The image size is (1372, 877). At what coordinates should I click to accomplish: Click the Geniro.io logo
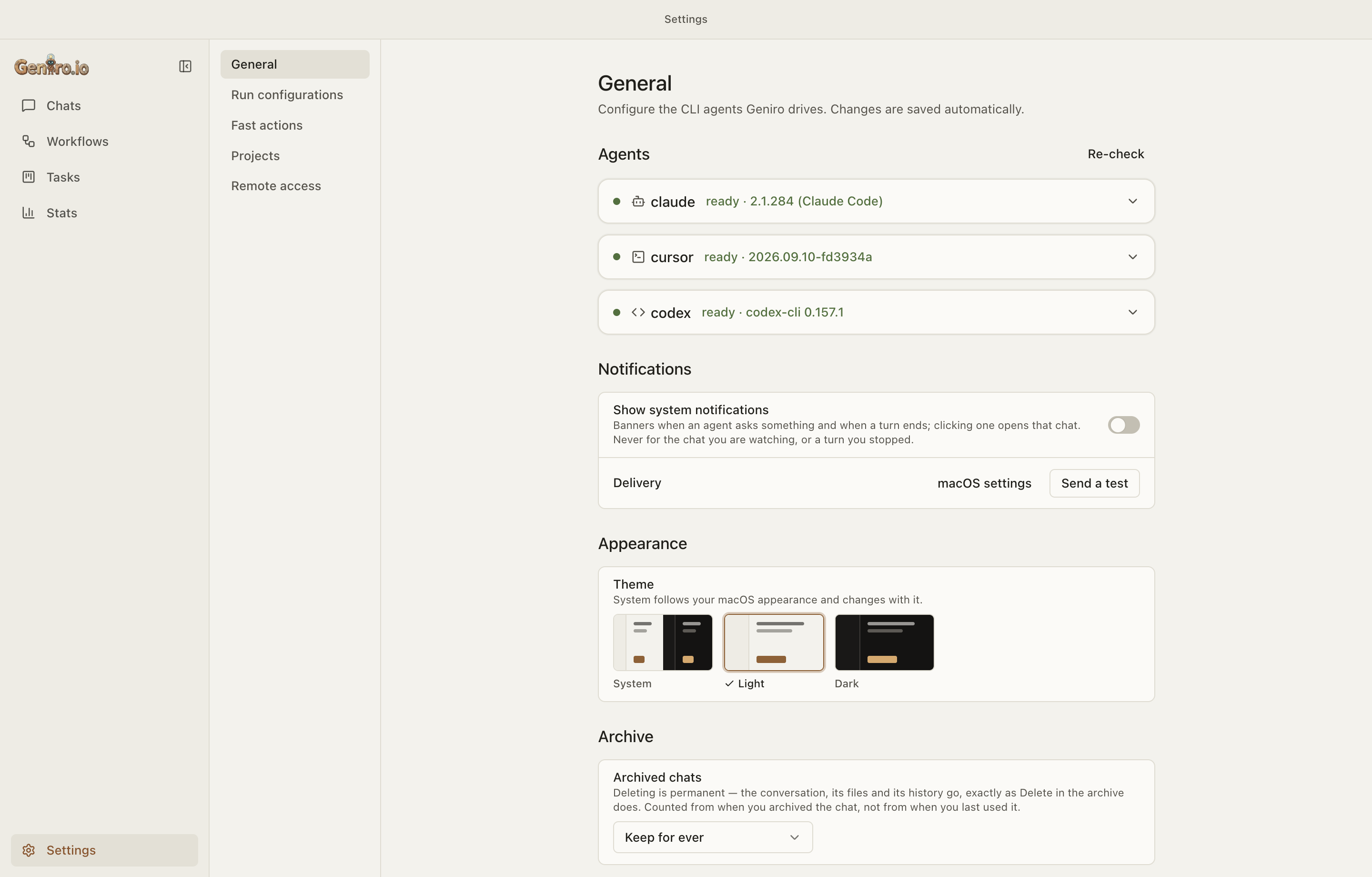(51, 66)
